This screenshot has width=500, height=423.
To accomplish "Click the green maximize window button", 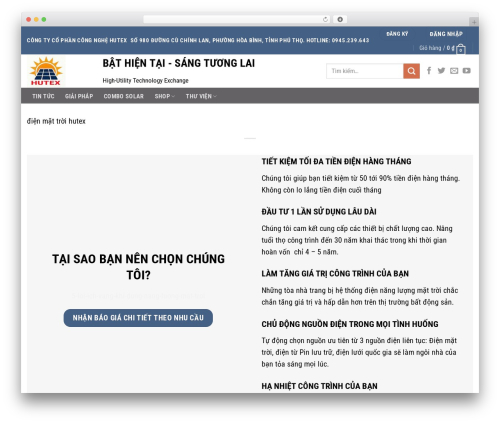I will pos(44,19).
